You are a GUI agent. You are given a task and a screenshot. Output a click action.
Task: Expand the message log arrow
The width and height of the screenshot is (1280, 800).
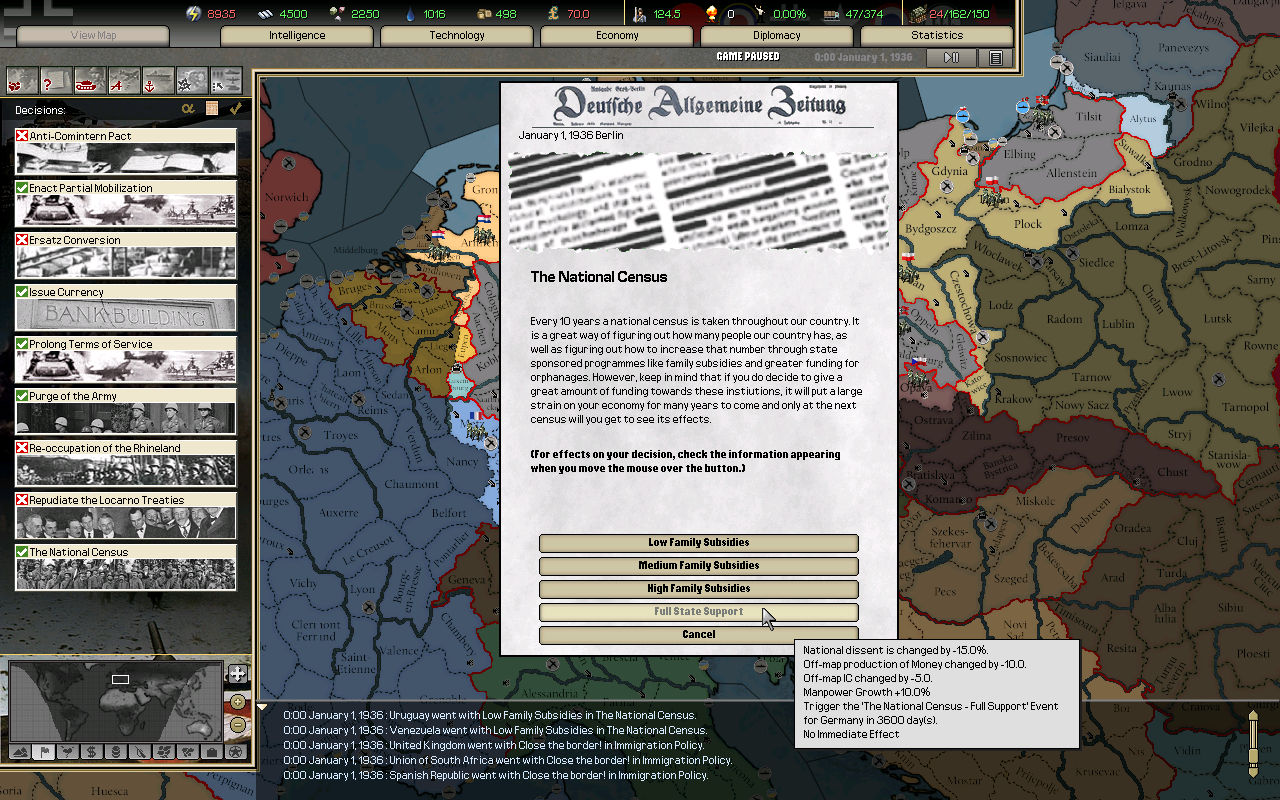[x=262, y=707]
